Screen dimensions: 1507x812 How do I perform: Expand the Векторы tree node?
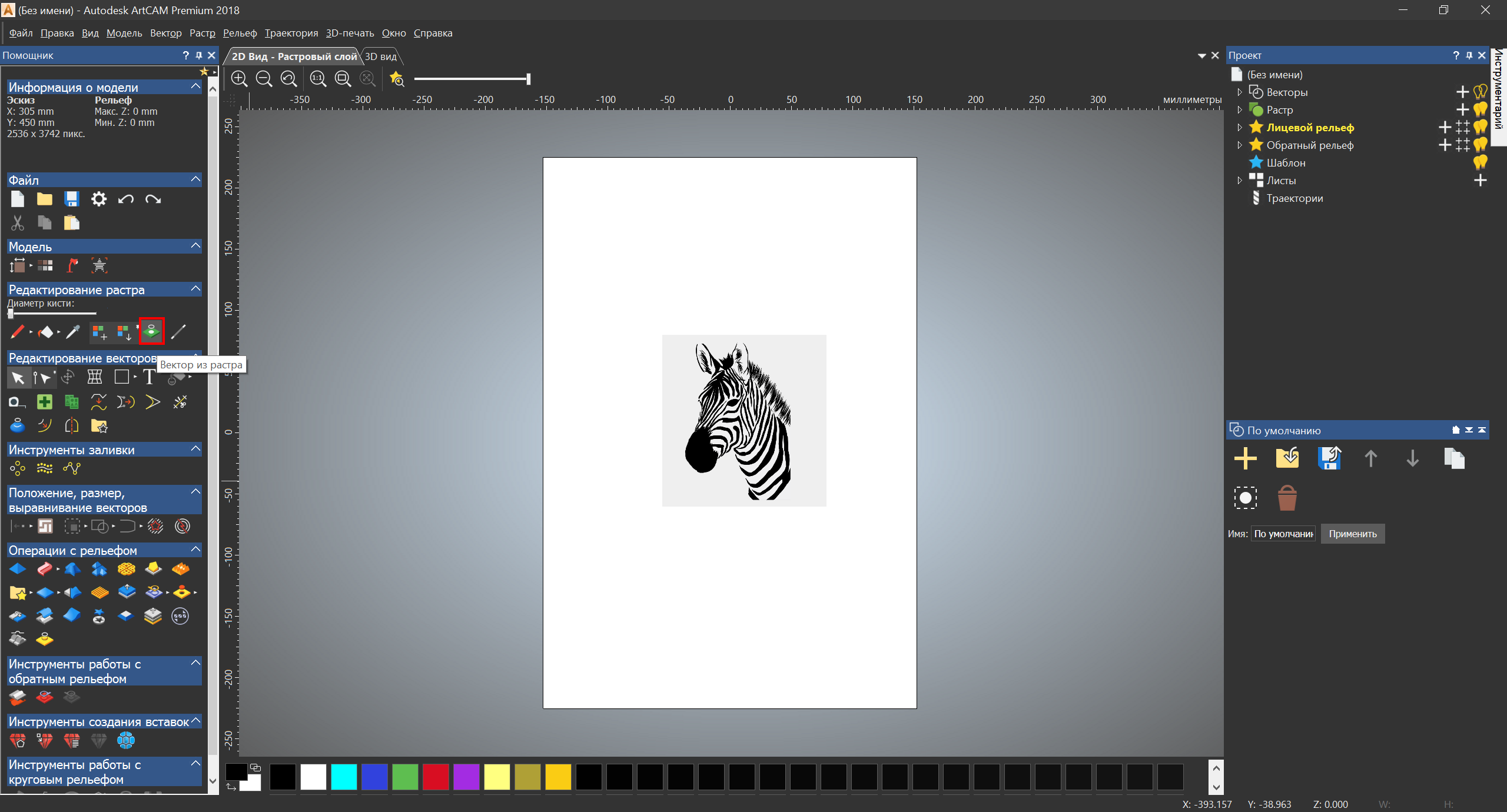point(1240,92)
